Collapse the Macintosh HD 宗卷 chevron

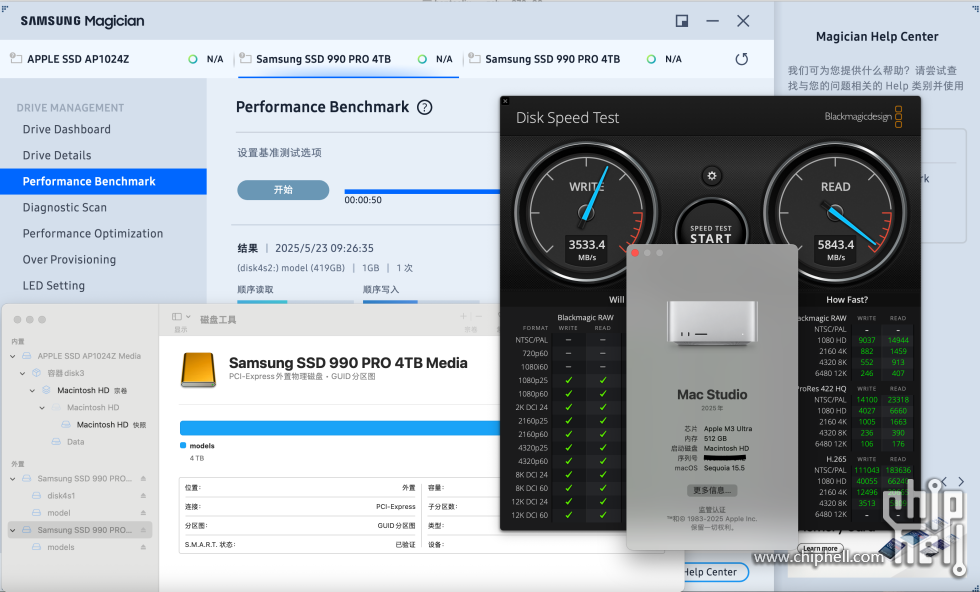32,391
